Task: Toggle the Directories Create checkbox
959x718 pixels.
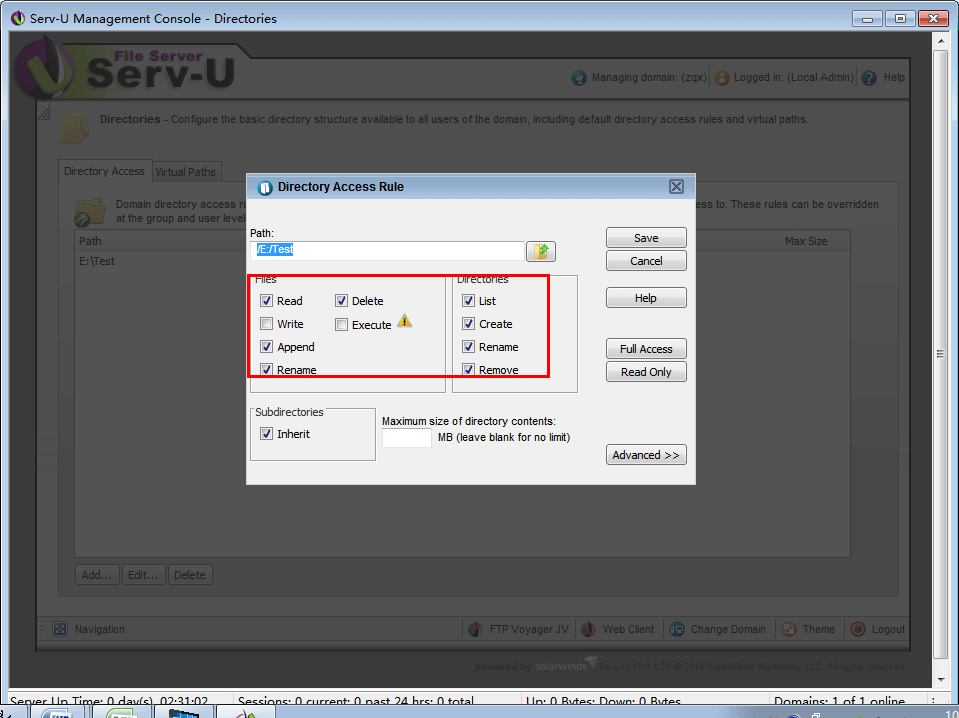Action: coord(468,324)
